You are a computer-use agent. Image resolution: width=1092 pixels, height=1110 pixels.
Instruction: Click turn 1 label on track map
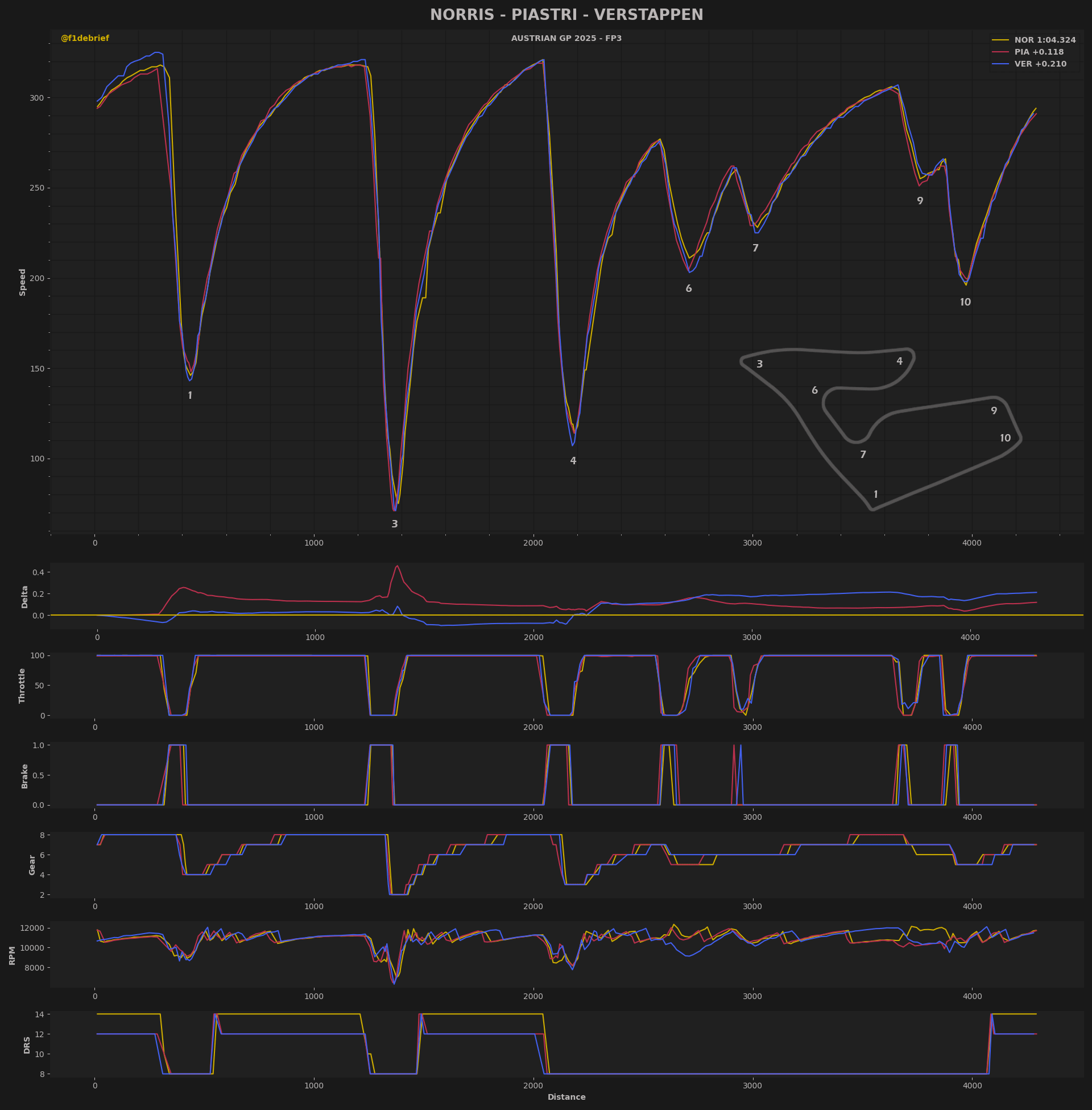coord(875,494)
